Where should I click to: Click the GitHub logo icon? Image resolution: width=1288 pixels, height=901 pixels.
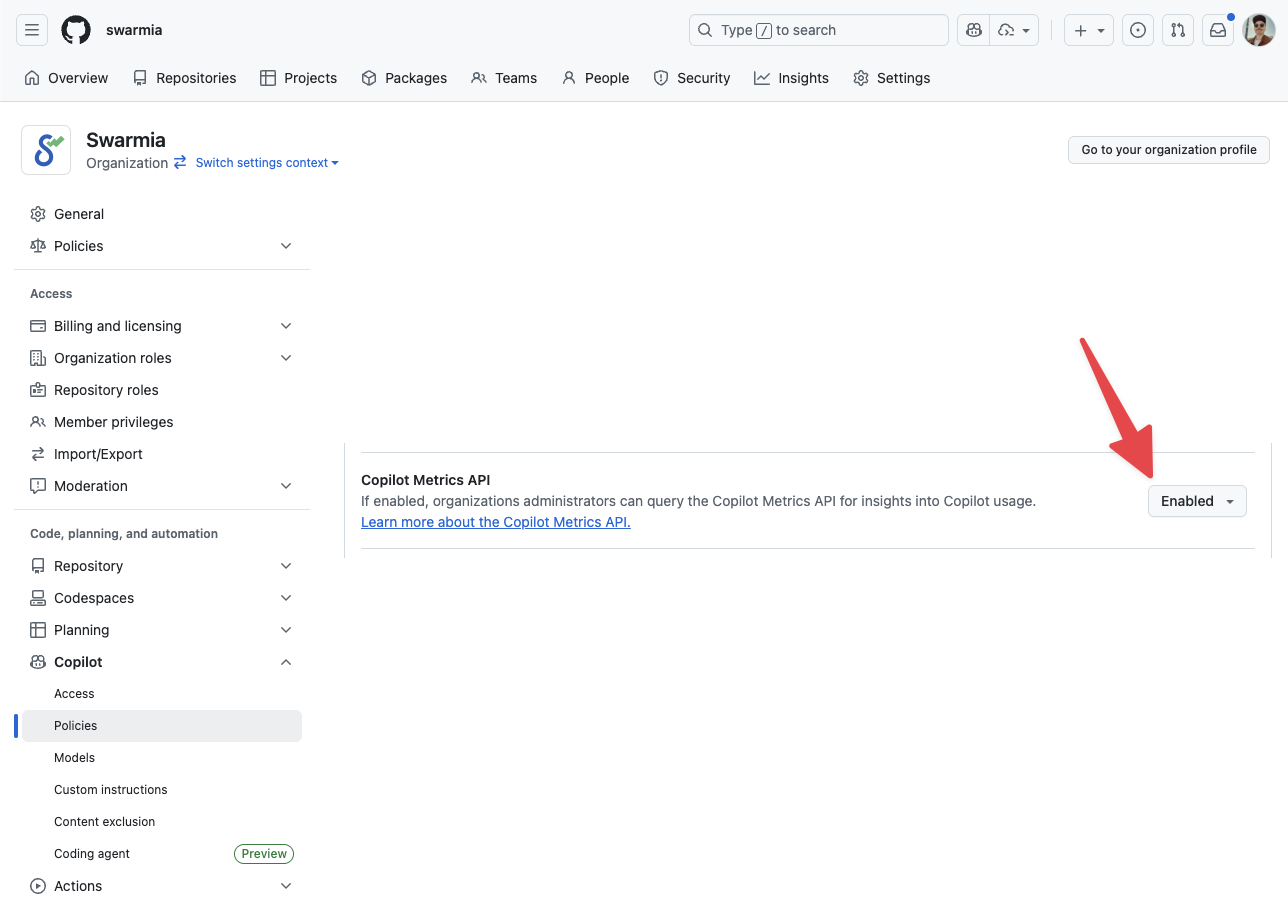pyautogui.click(x=76, y=30)
